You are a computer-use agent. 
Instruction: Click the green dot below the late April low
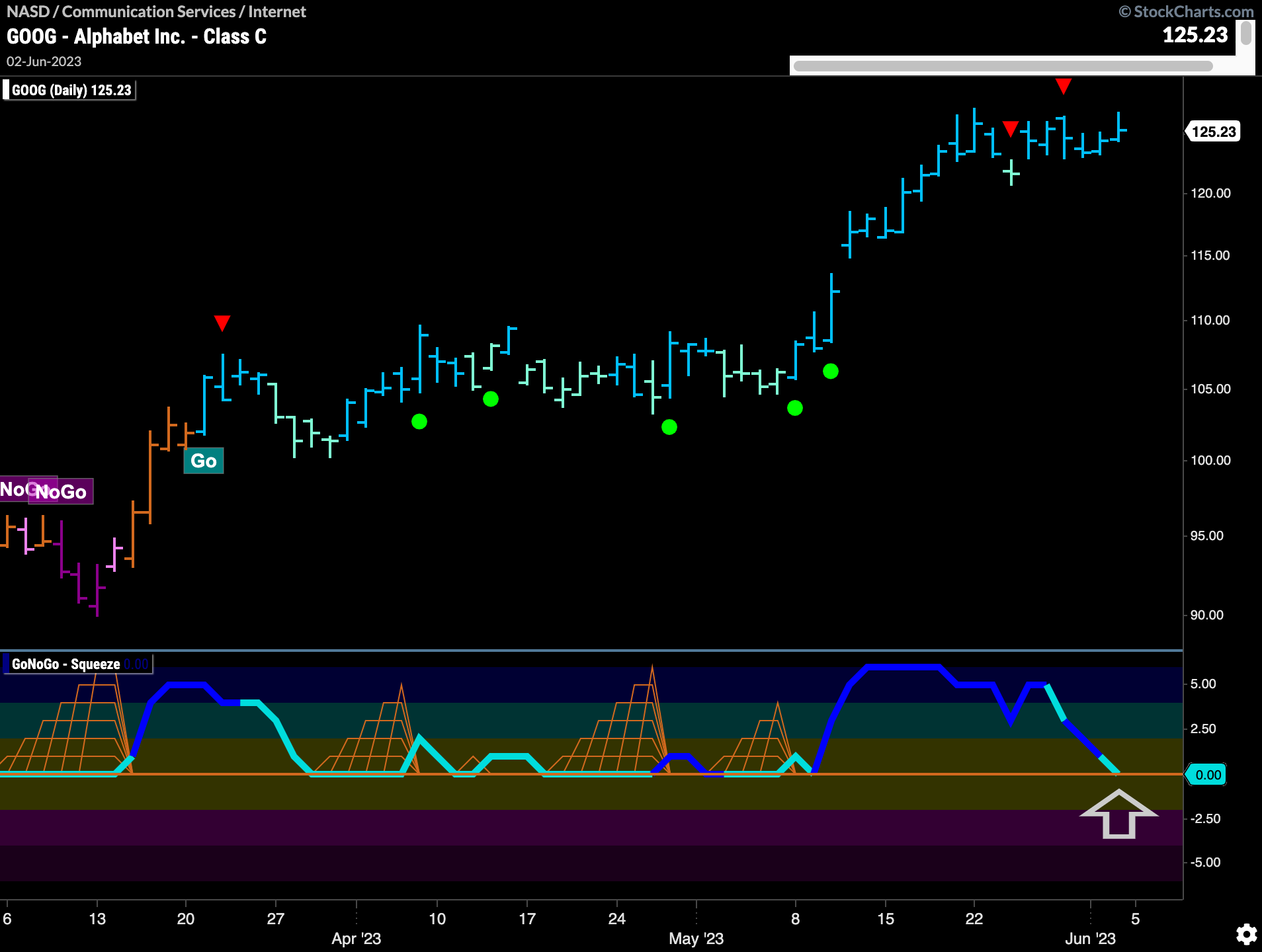pyautogui.click(x=669, y=427)
